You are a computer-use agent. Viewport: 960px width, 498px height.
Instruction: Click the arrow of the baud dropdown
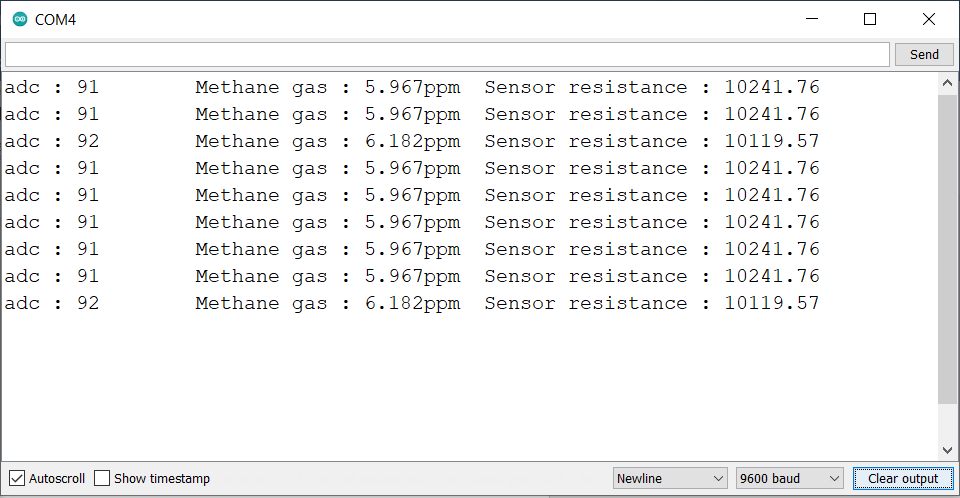tap(834, 478)
